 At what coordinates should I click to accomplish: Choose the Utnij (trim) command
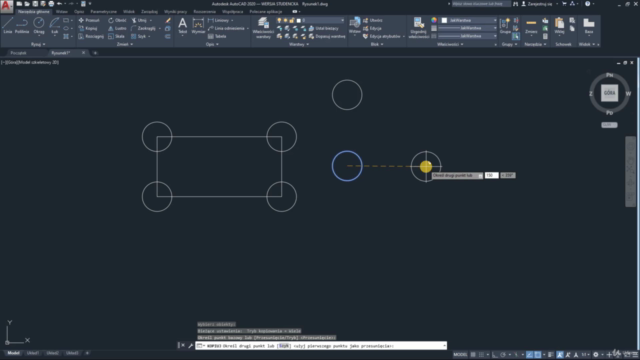point(139,20)
